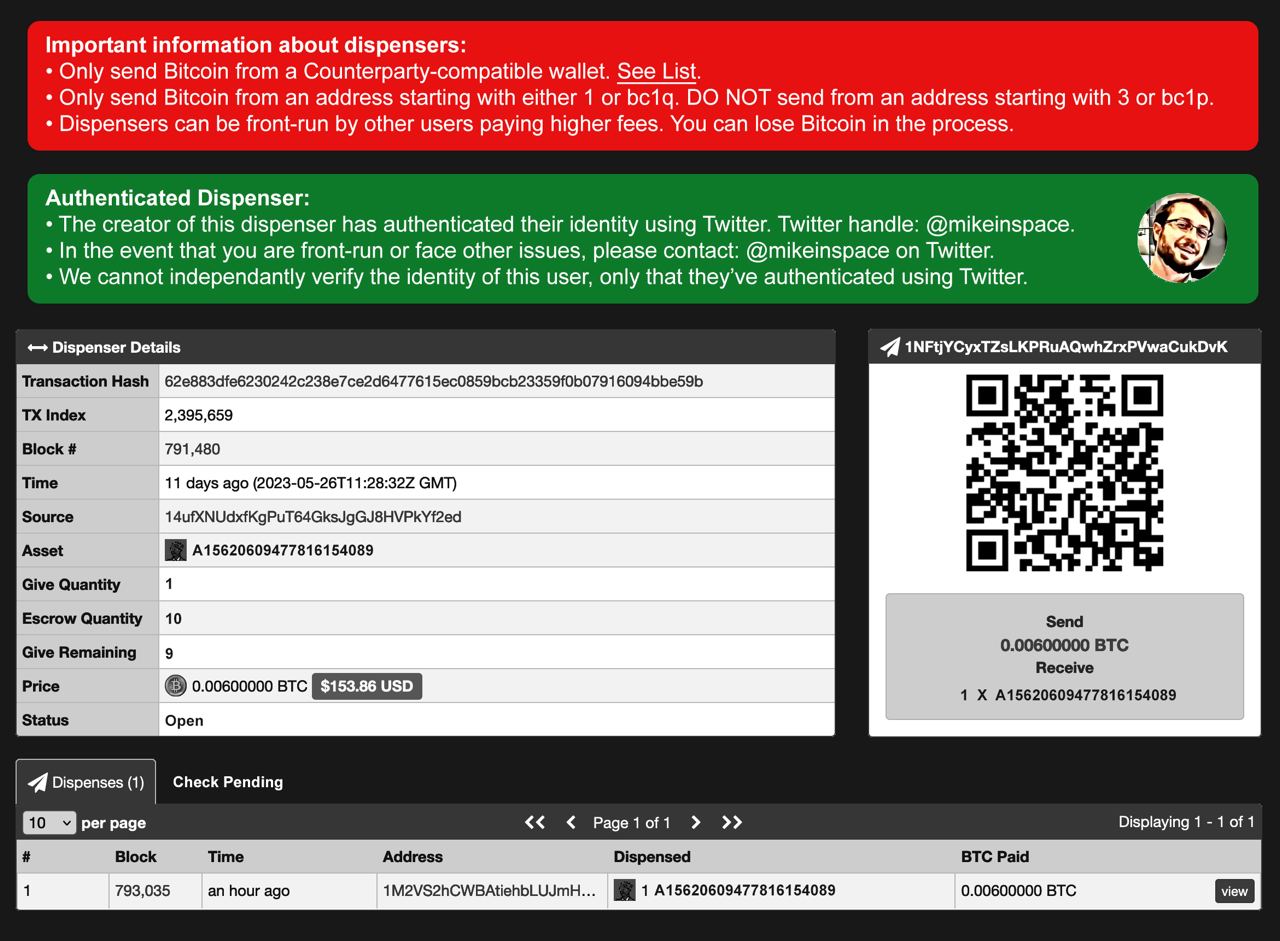This screenshot has height=941, width=1280.
Task: Go to the previous page arrow
Action: [571, 822]
